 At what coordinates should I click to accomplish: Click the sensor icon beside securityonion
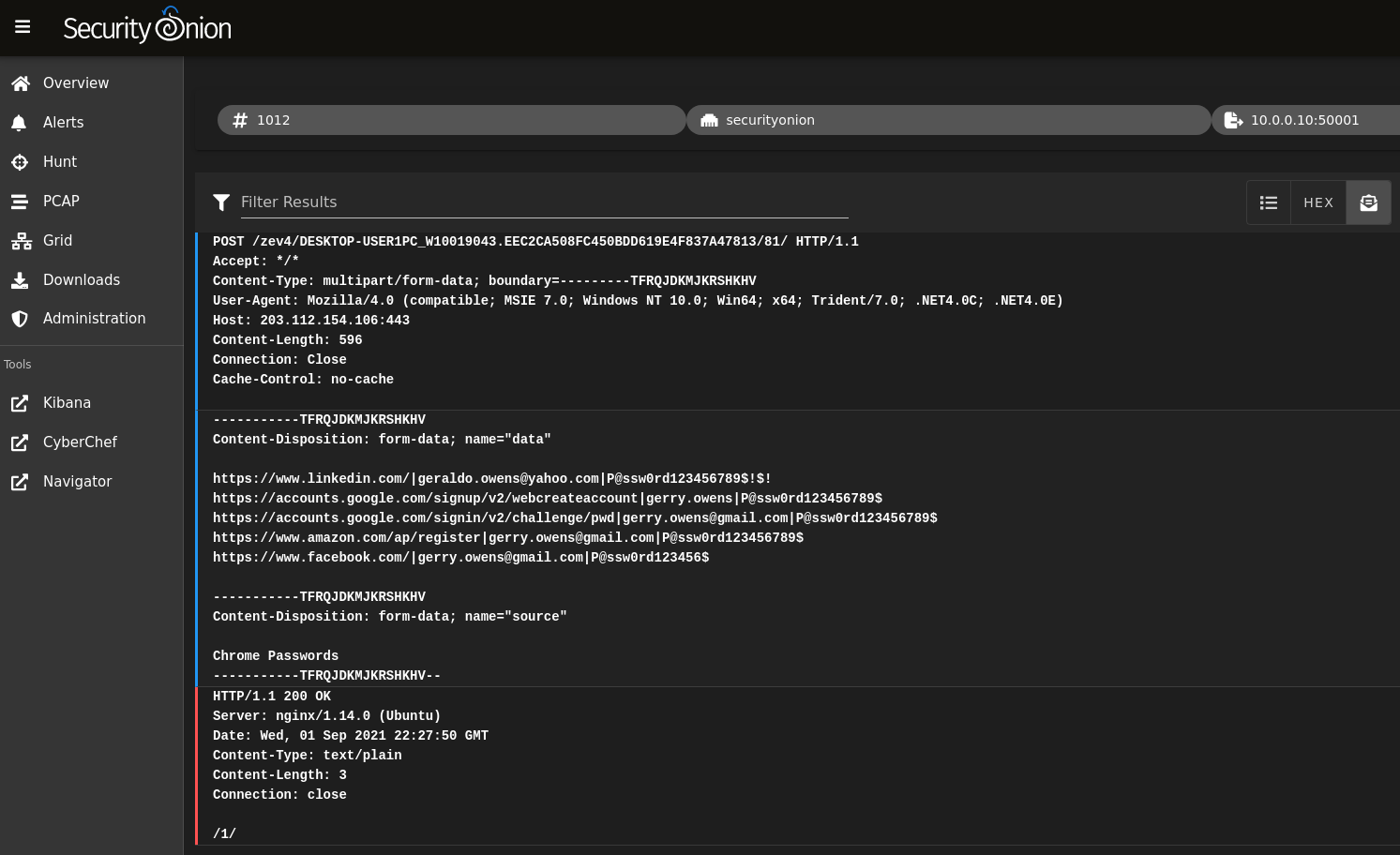(709, 120)
